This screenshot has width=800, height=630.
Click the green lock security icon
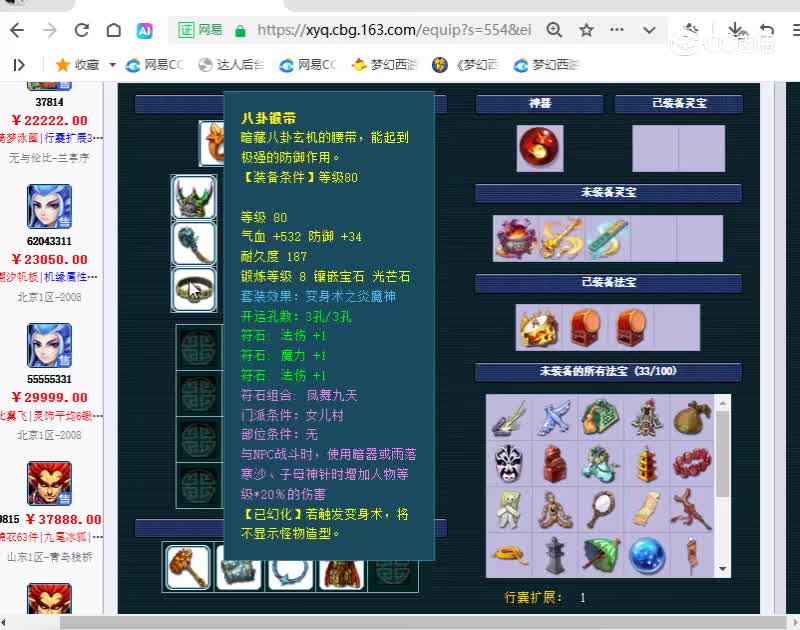coord(240,31)
